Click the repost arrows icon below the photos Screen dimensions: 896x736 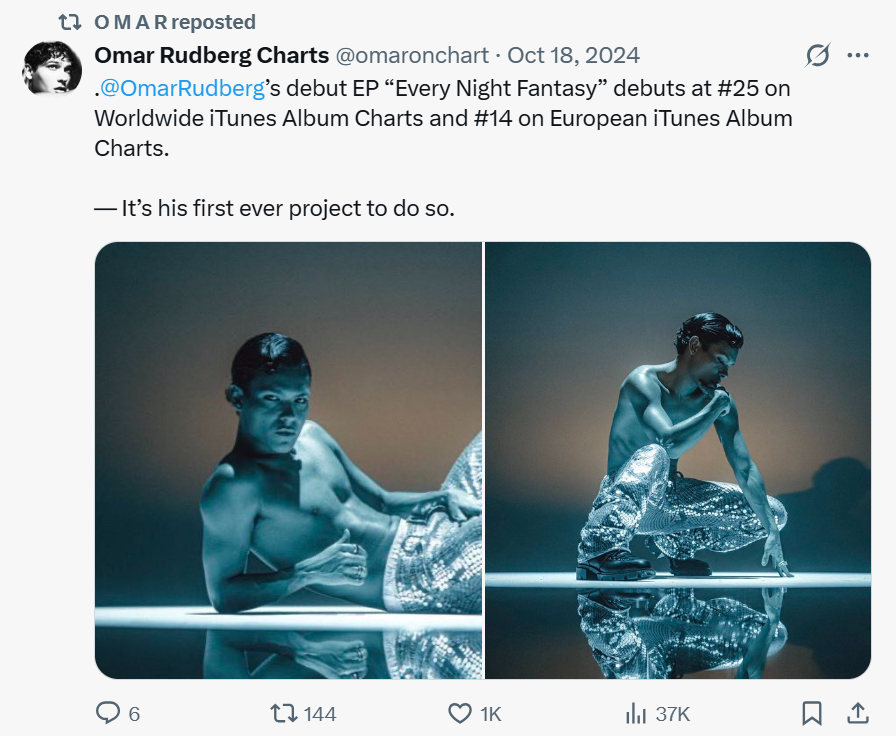click(x=284, y=713)
